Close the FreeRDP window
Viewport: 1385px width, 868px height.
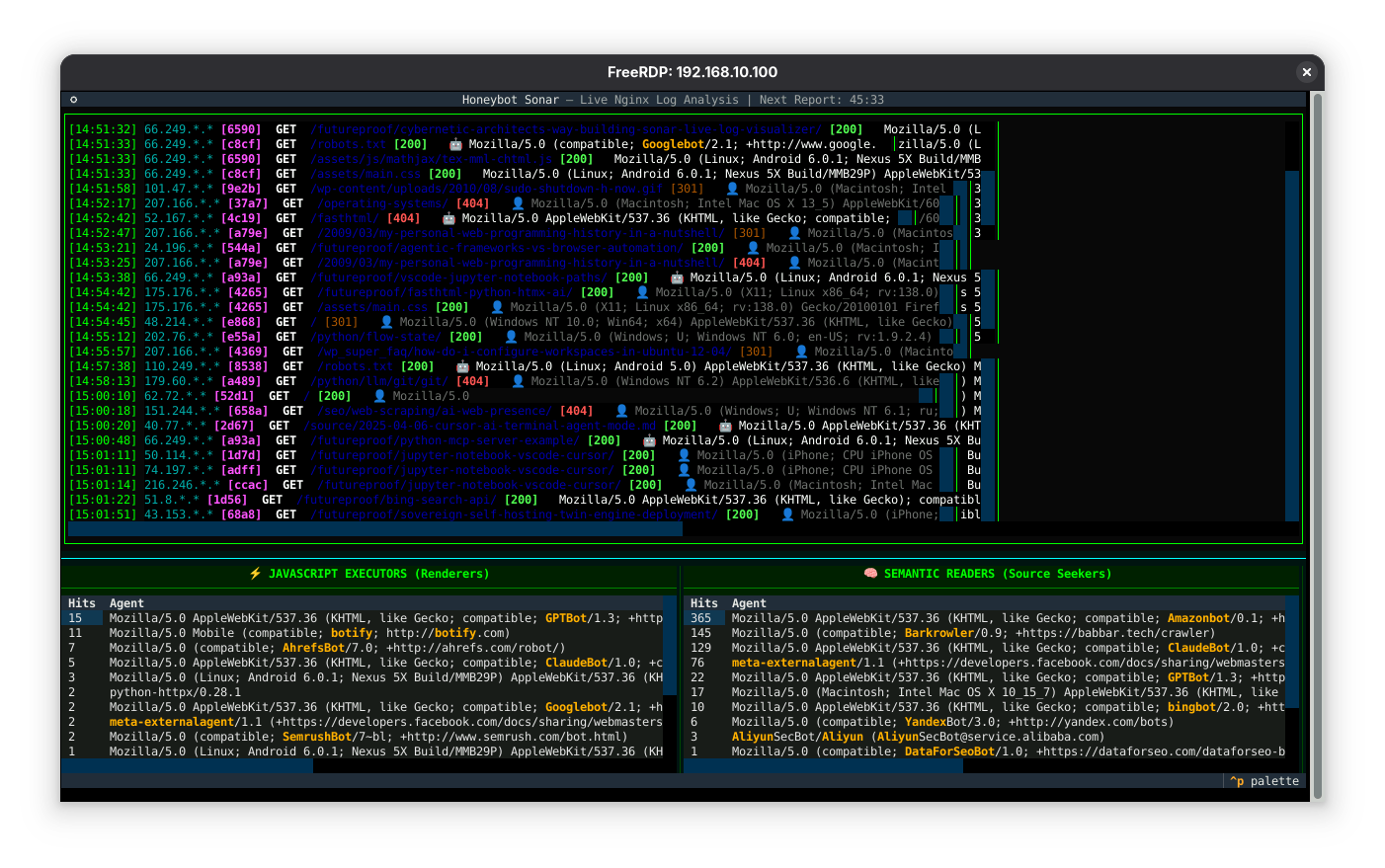[1306, 72]
